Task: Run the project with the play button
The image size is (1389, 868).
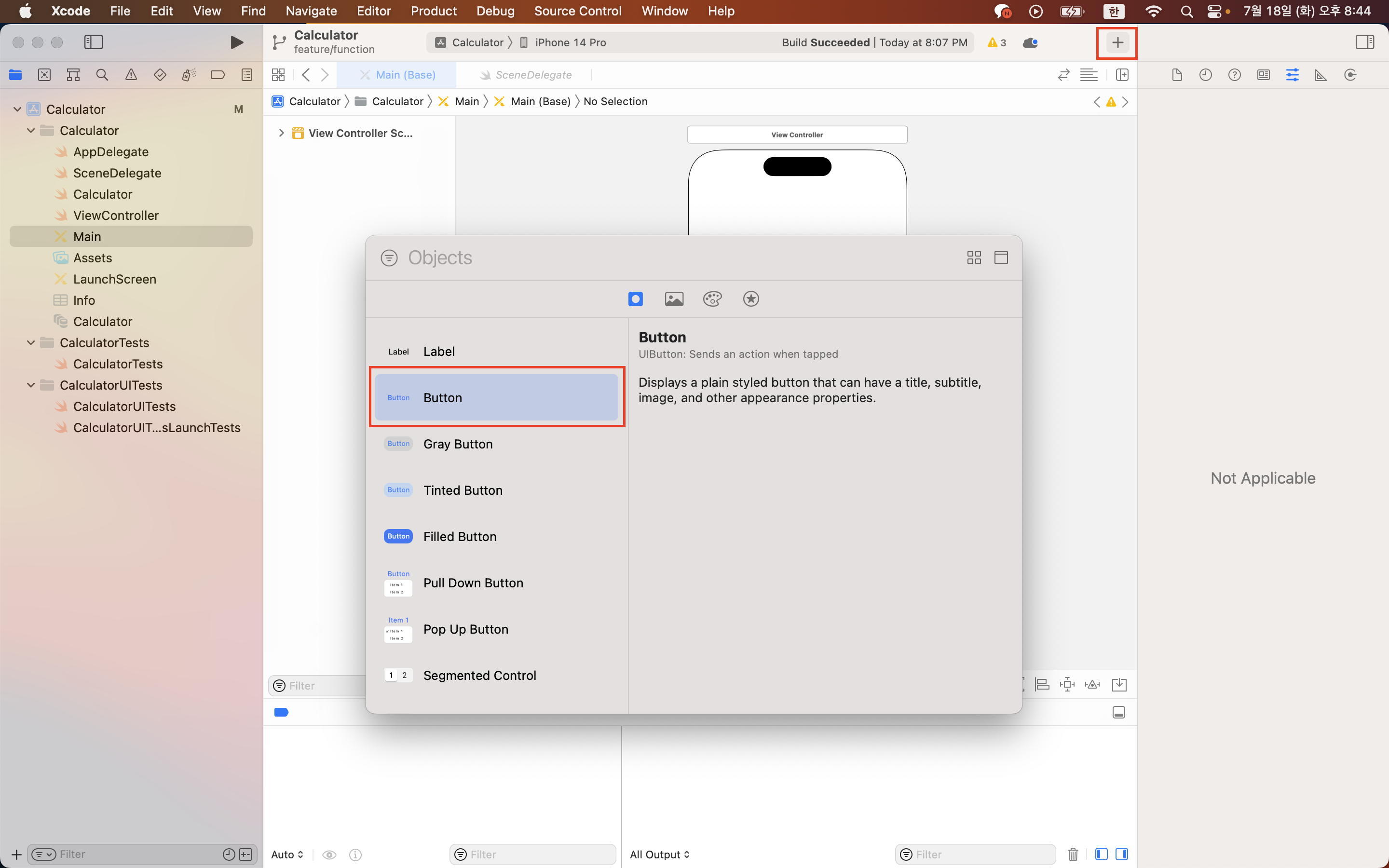Action: [x=236, y=42]
